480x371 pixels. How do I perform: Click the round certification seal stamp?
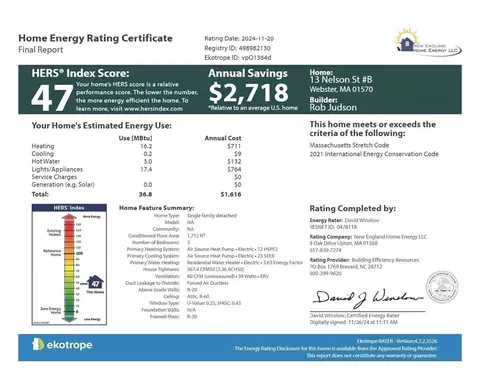tap(442, 287)
